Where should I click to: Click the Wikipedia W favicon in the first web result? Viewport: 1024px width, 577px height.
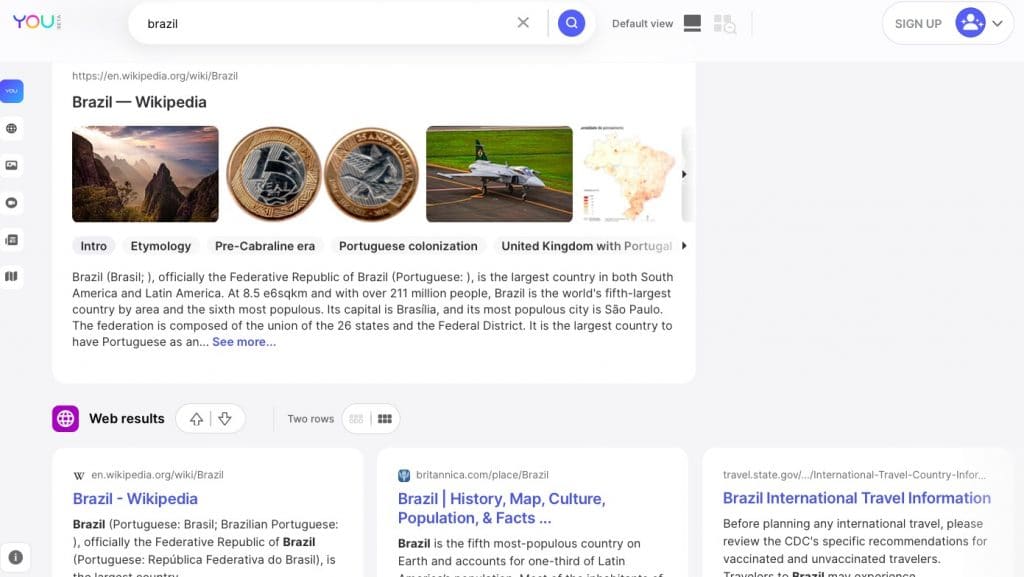[x=78, y=475]
